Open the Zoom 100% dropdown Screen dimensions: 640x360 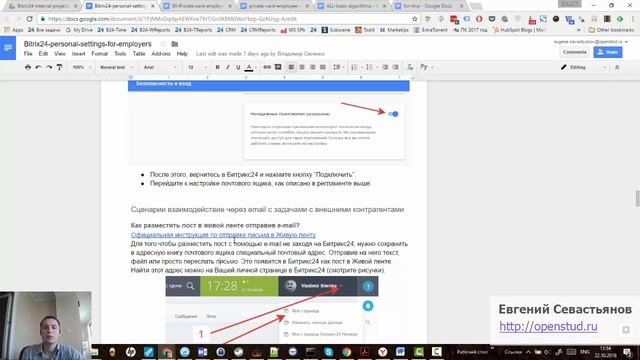pos(82,67)
